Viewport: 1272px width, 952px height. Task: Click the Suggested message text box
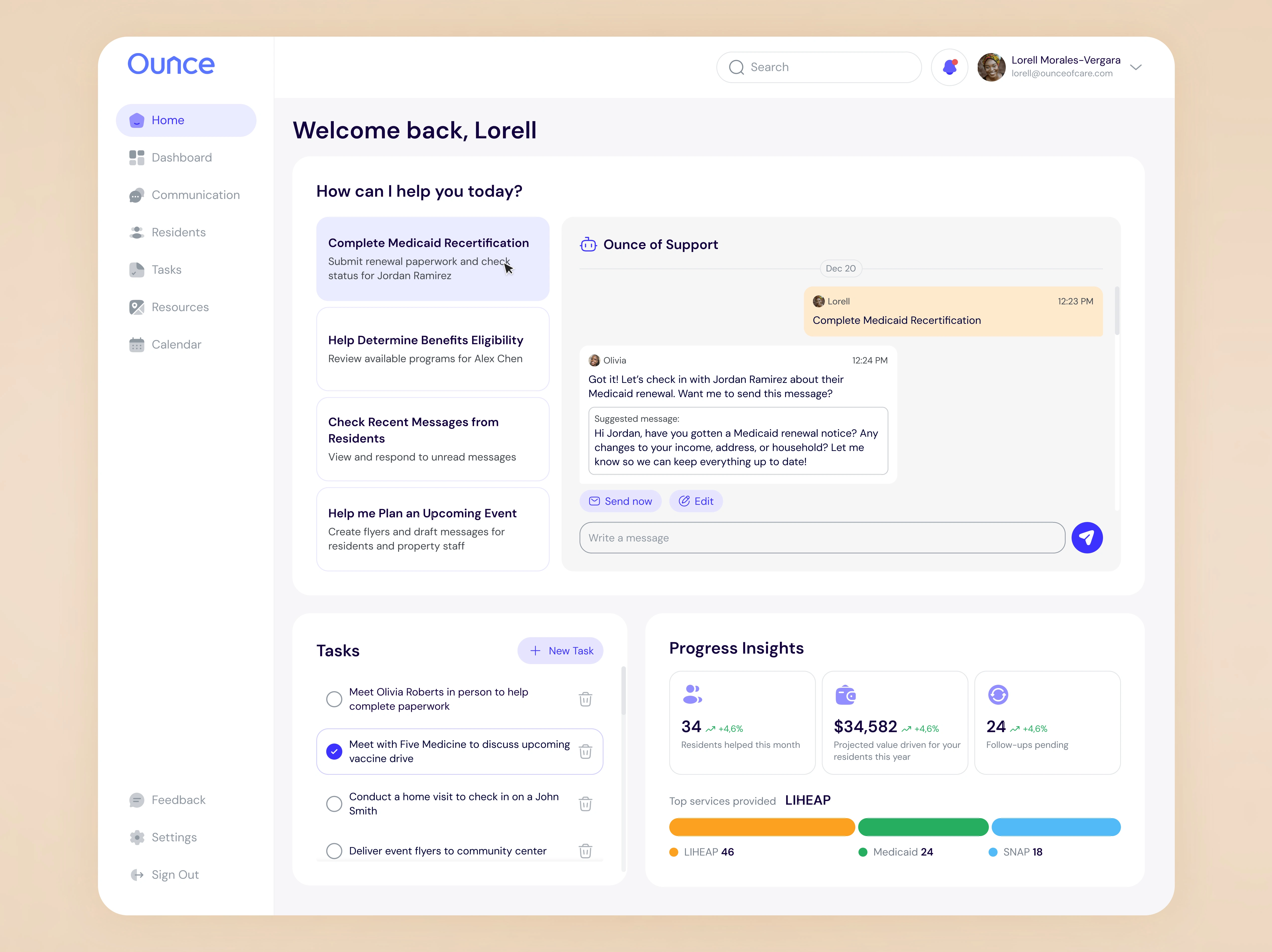pos(738,441)
